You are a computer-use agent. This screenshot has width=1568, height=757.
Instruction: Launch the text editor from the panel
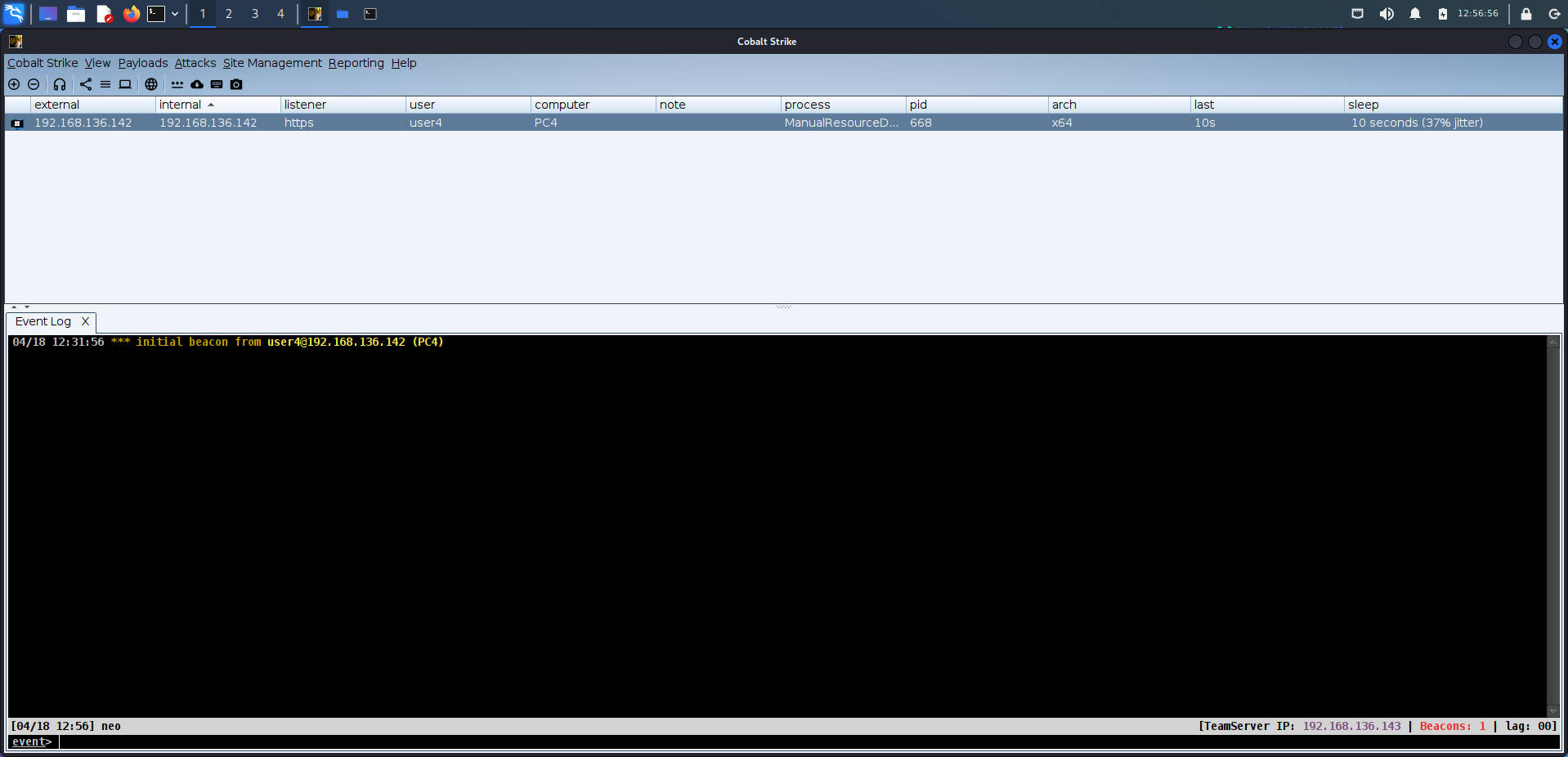(x=104, y=14)
